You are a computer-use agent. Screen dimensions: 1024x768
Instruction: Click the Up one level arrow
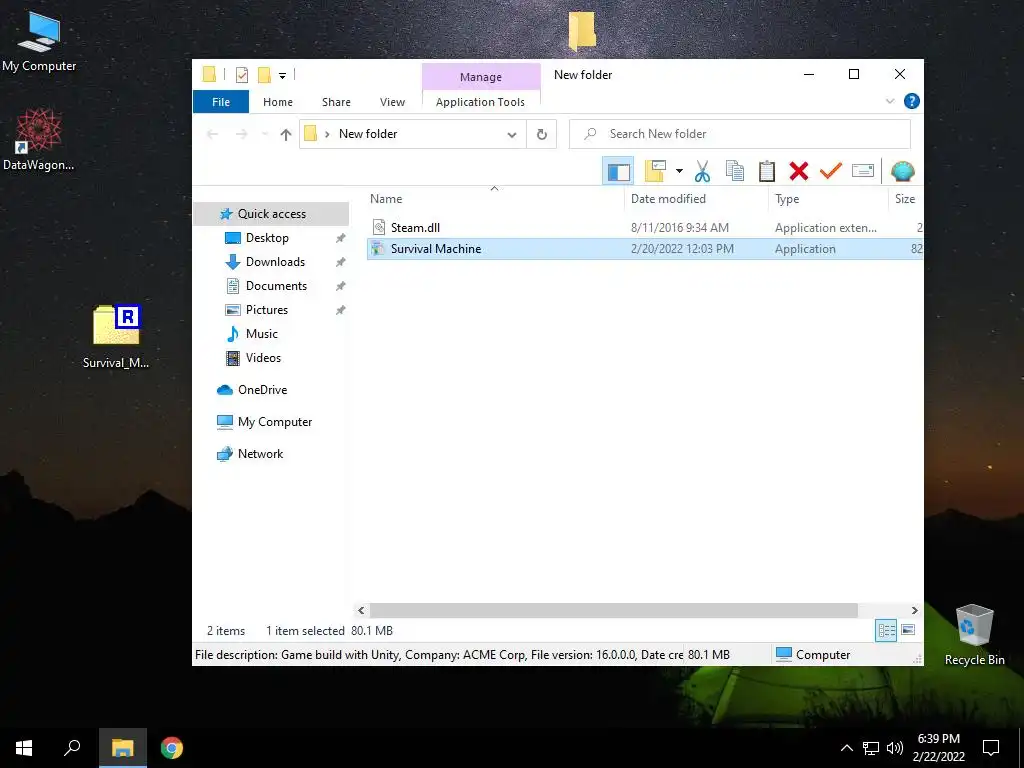click(x=285, y=134)
